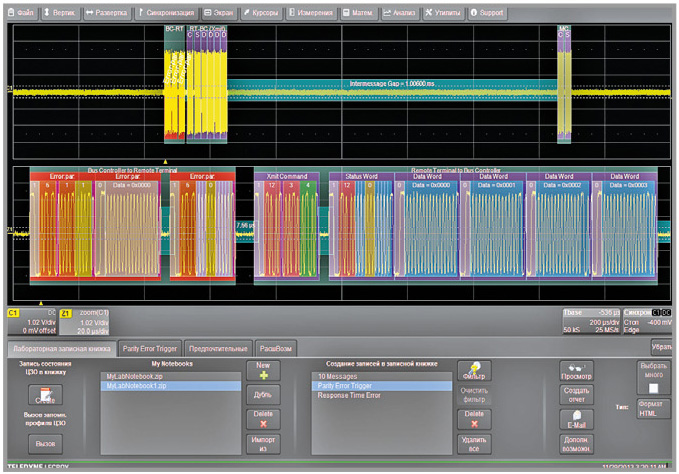Toggle the Выбрать много checkbox

coord(653,387)
